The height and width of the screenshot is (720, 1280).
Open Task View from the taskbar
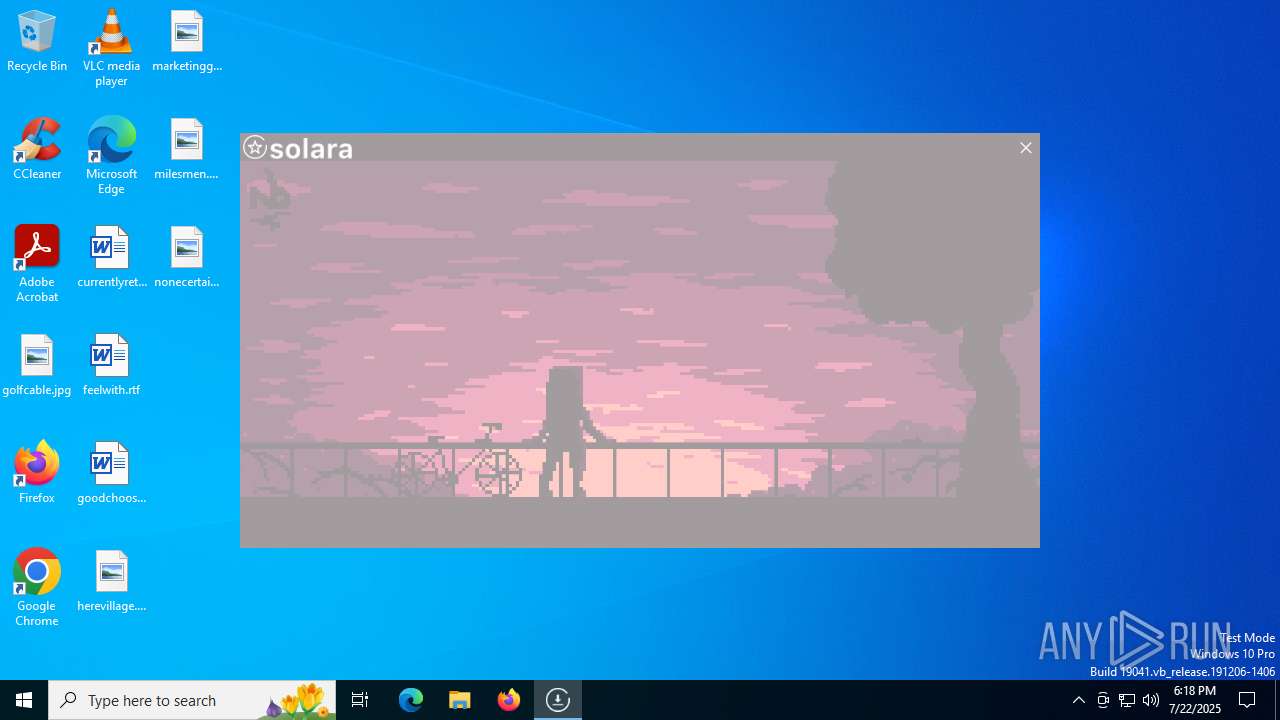pos(360,700)
